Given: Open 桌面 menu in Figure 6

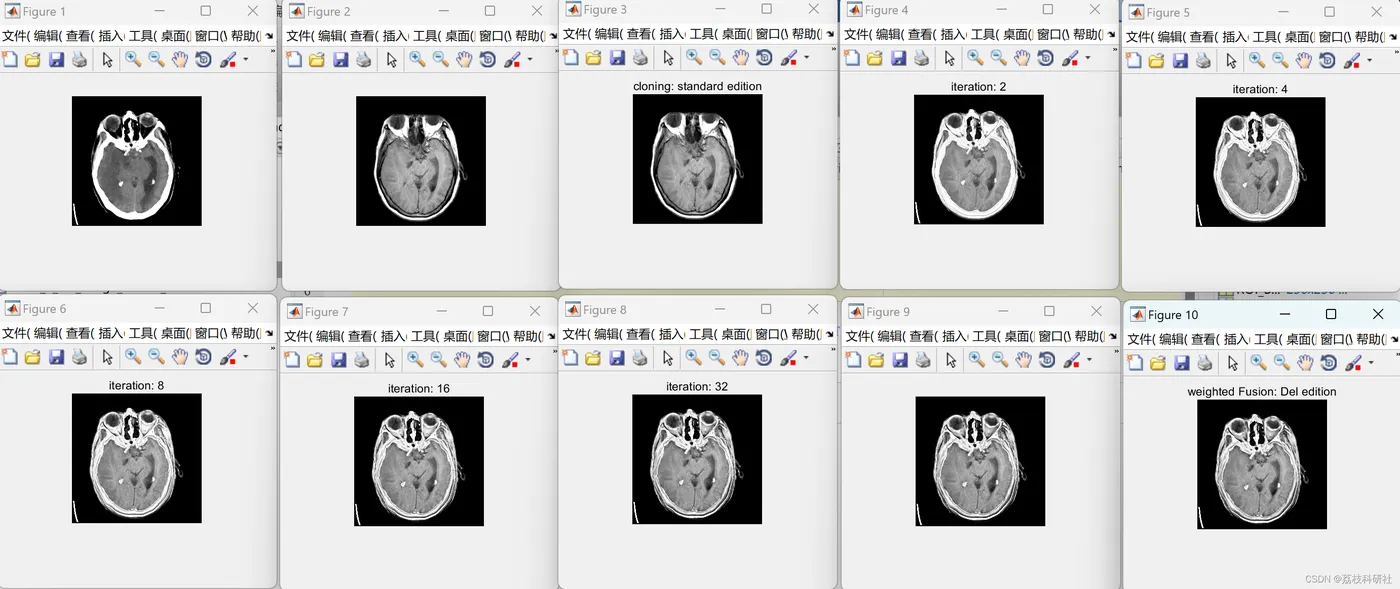Looking at the screenshot, I should (x=176, y=333).
